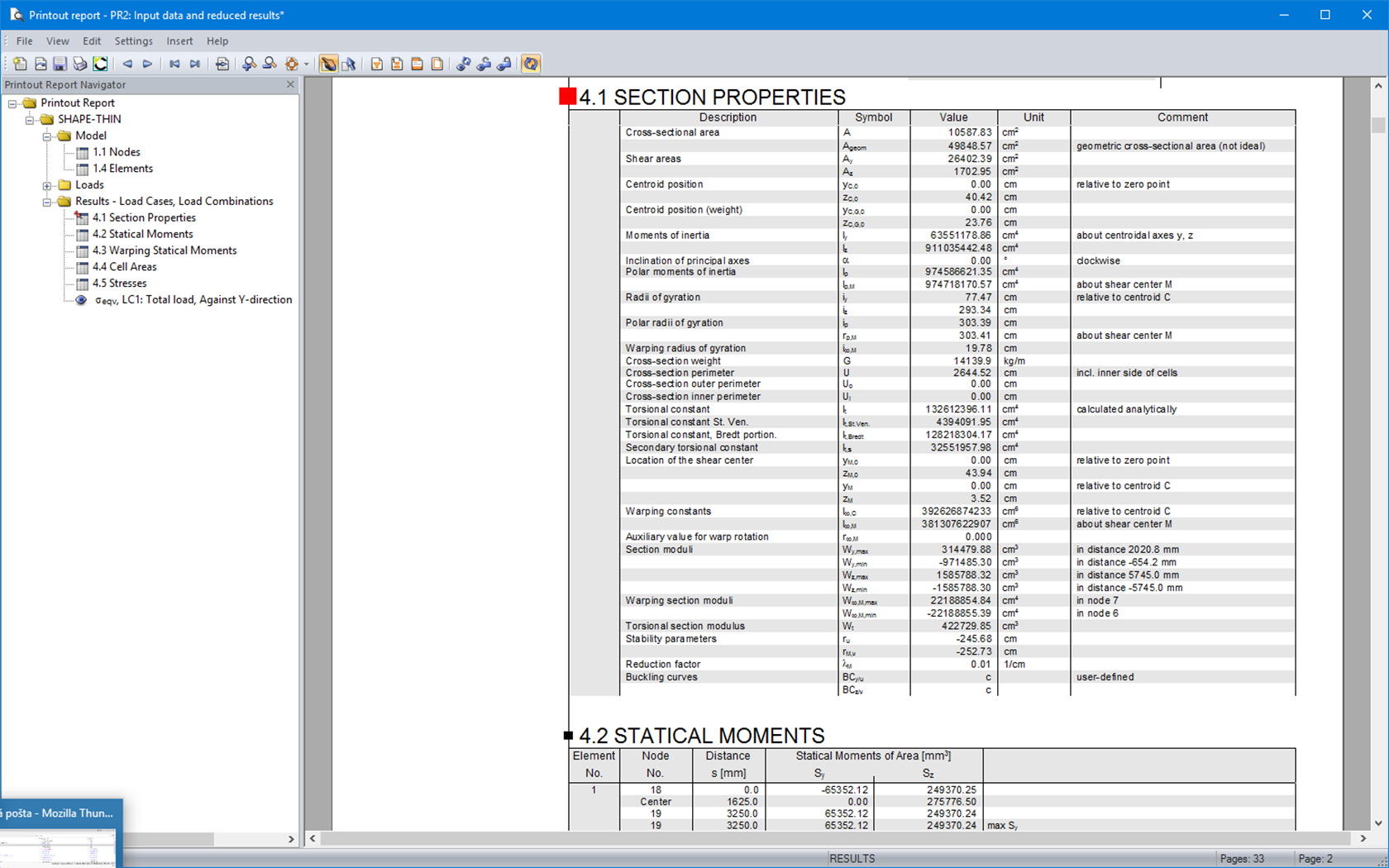This screenshot has height=868, width=1389.
Task: Toggle the hand move mode
Action: click(328, 64)
